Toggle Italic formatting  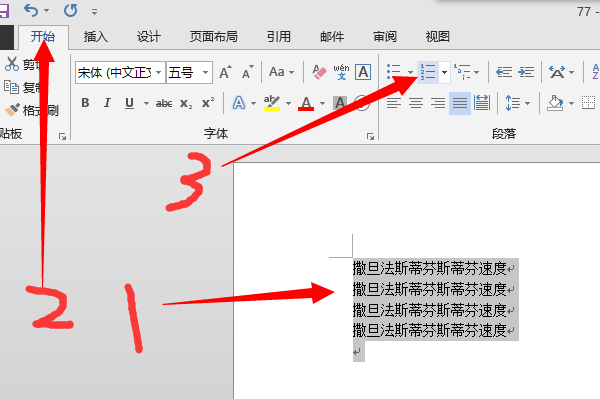point(108,103)
